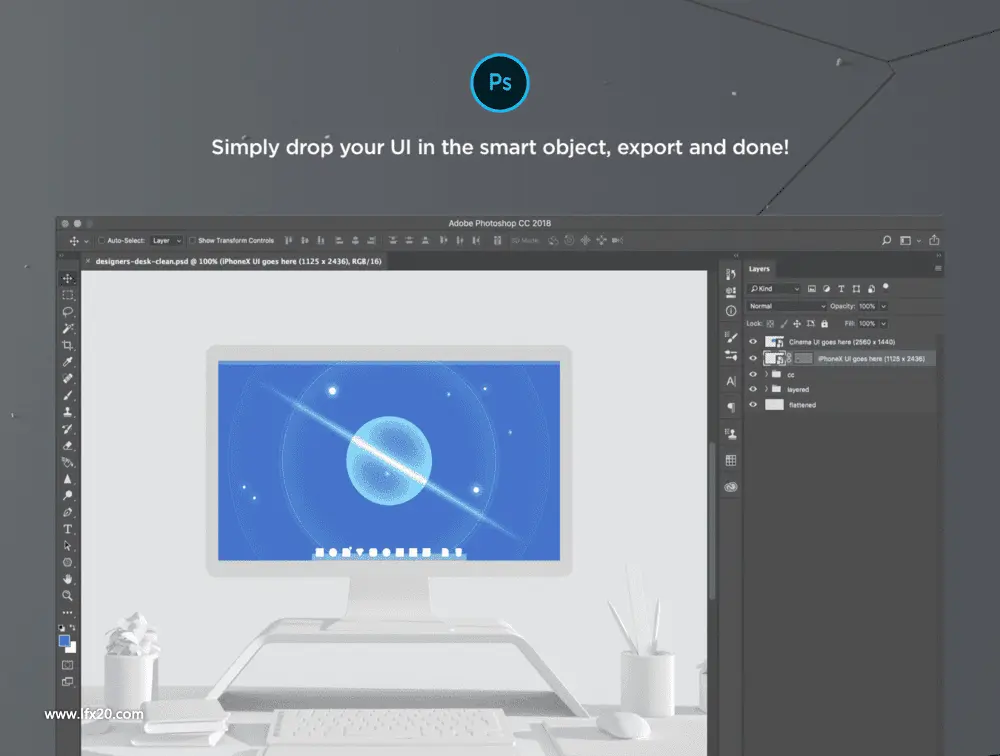Screen dimensions: 1000x756
Task: Select the Magic Wand tool
Action: point(67,329)
